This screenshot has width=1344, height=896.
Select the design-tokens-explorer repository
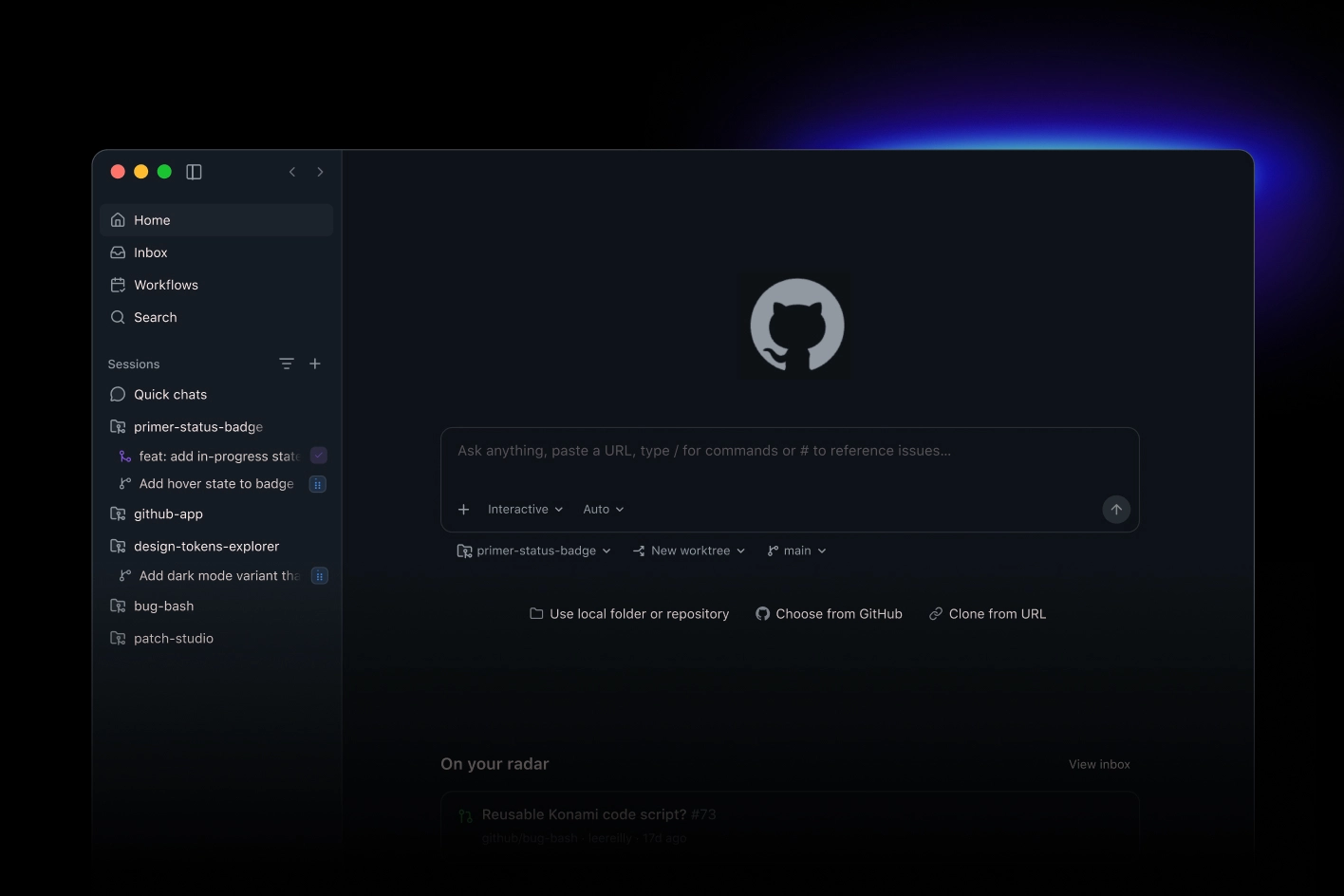216,547
